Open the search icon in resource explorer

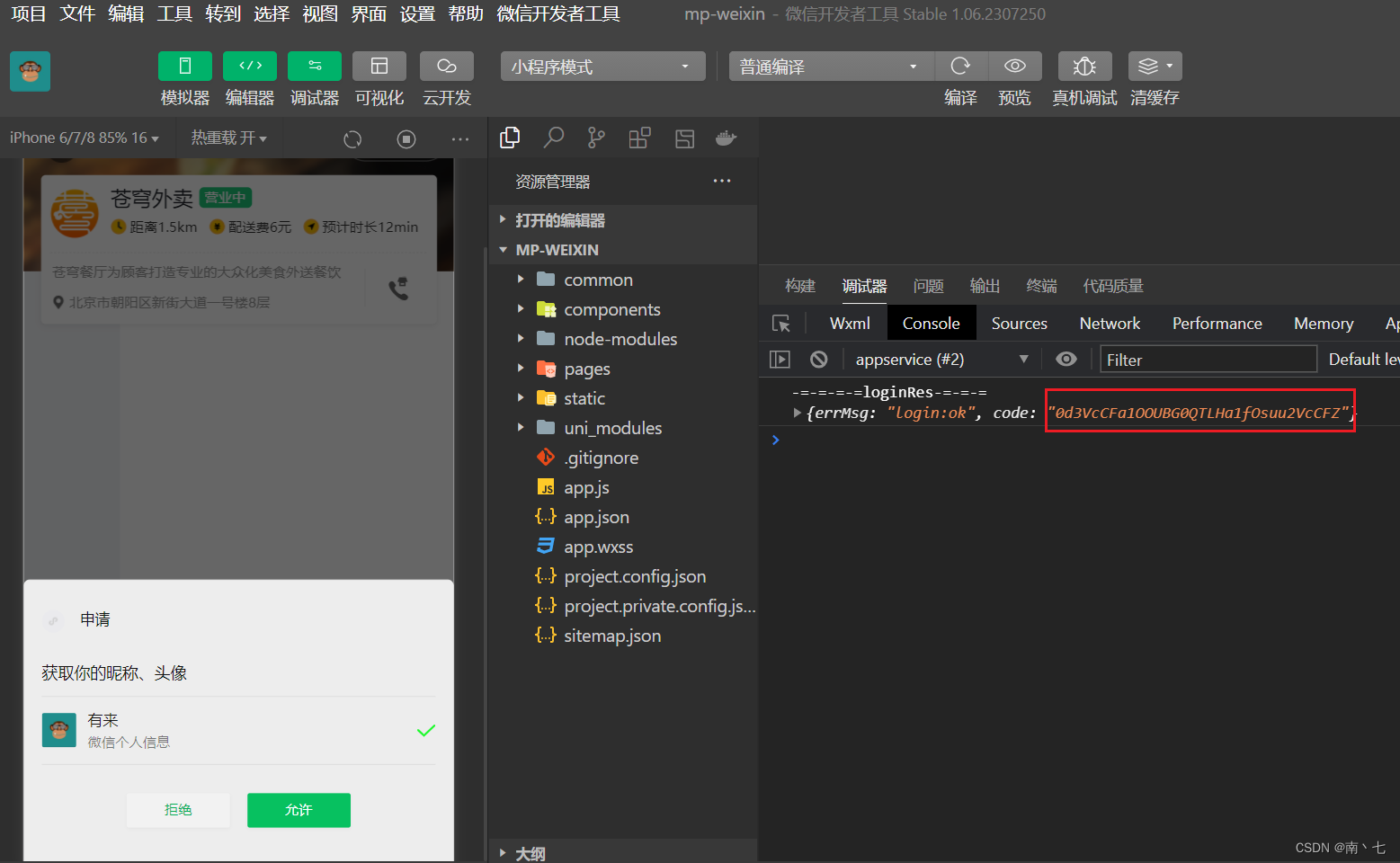pyautogui.click(x=553, y=138)
